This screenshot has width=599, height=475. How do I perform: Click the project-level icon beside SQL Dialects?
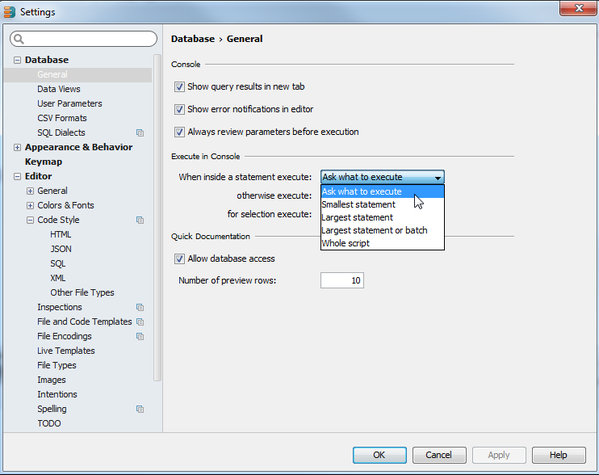coord(140,133)
